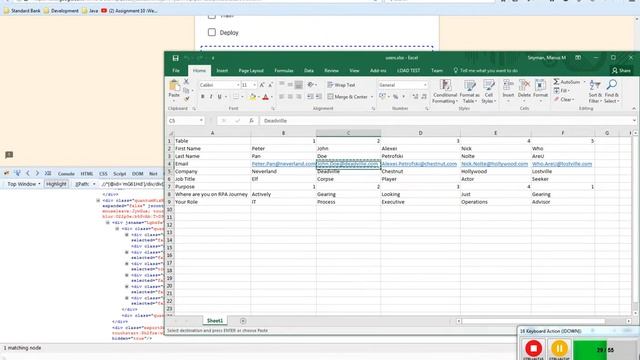Click the Insert Function fx icon
The height and width of the screenshot is (360, 640).
[251, 120]
